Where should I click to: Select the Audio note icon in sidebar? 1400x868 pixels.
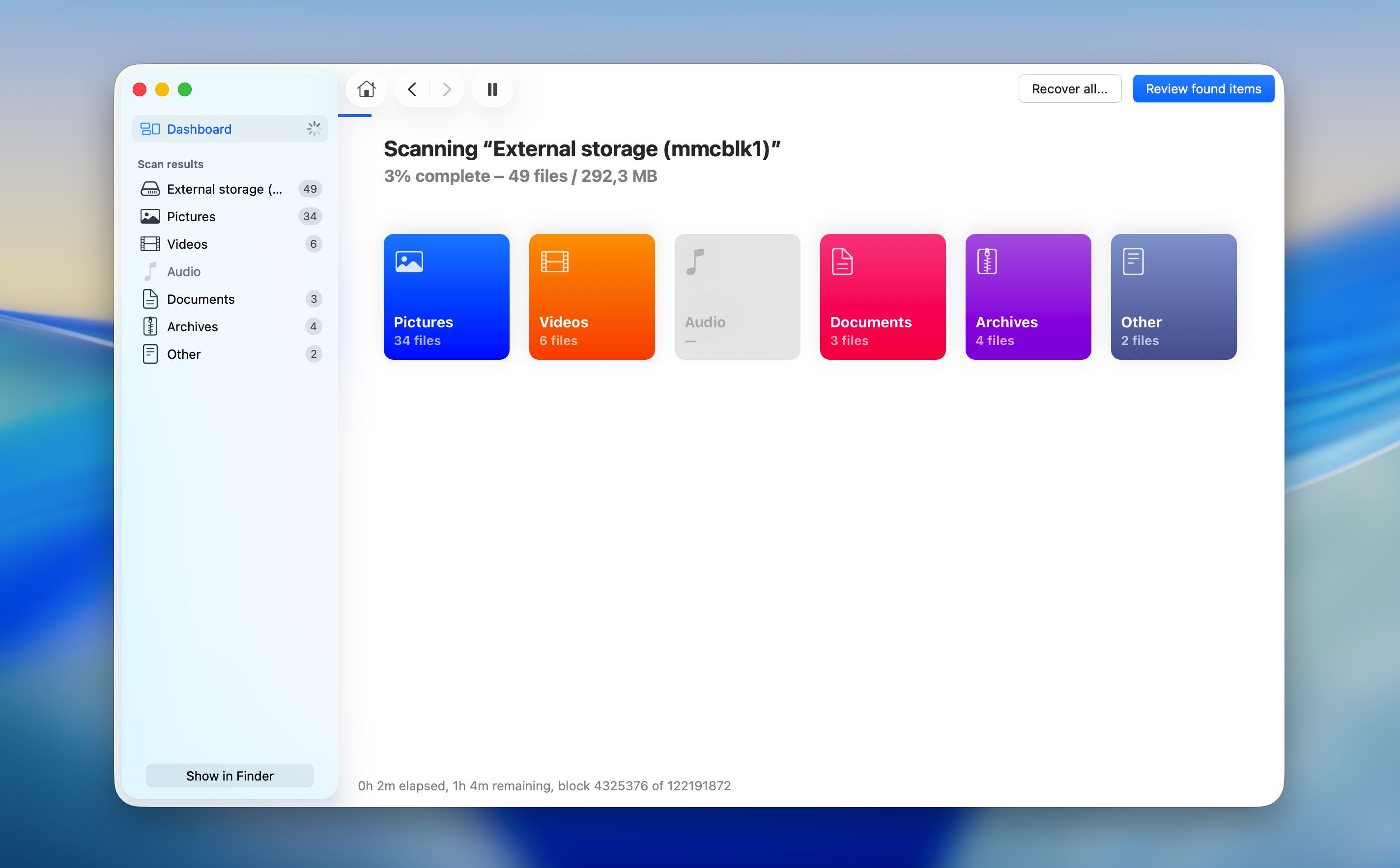[x=150, y=271]
